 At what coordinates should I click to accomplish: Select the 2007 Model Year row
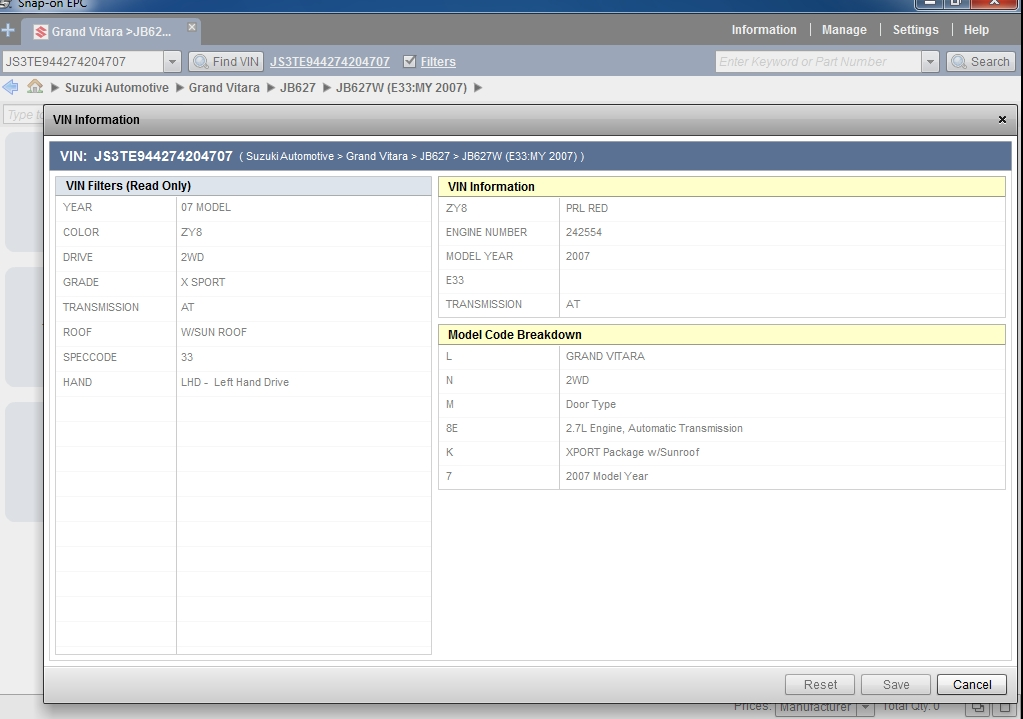click(x=722, y=476)
